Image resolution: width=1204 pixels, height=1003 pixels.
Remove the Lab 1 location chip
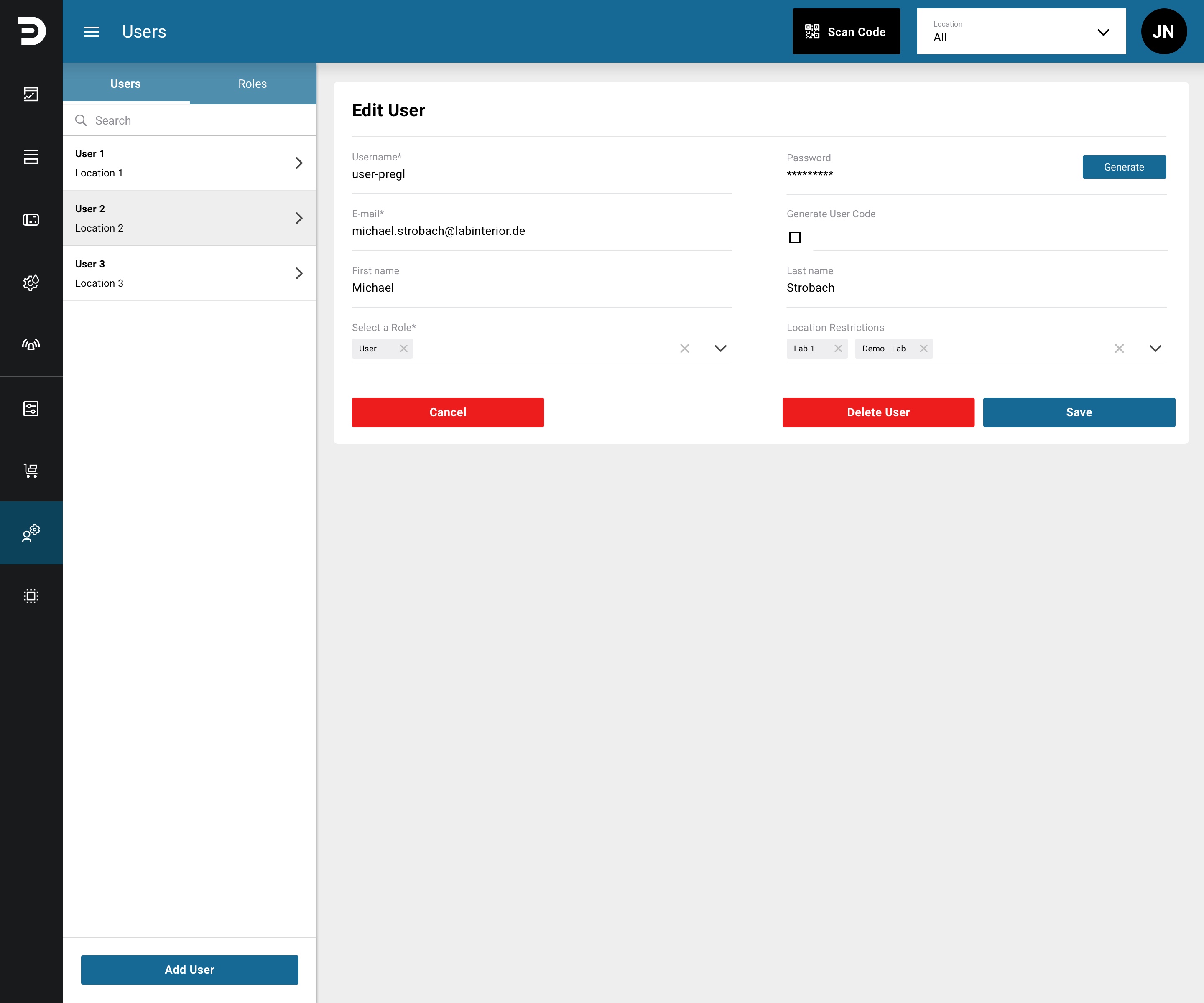pyautogui.click(x=838, y=349)
